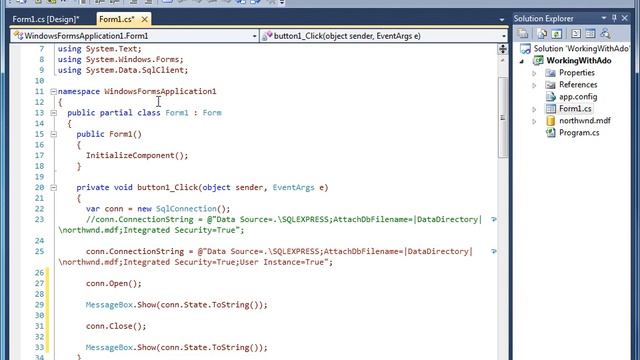Expand the northwnd.mdf node arrow
The width and height of the screenshot is (640, 360).
pos(534,121)
